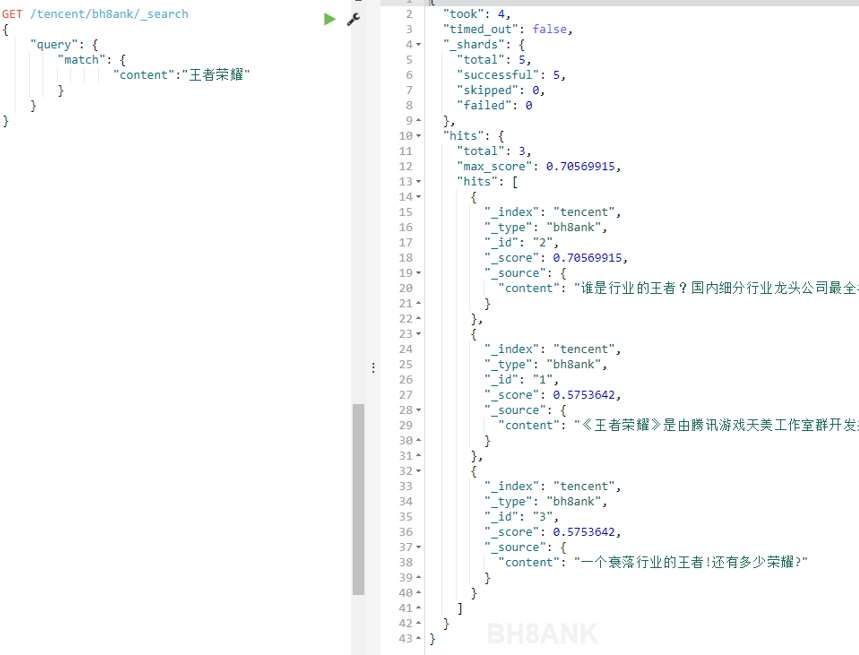Click the "_type": "bh8ank" at line 25
Viewport: 859px width, 655px height.
(x=546, y=364)
